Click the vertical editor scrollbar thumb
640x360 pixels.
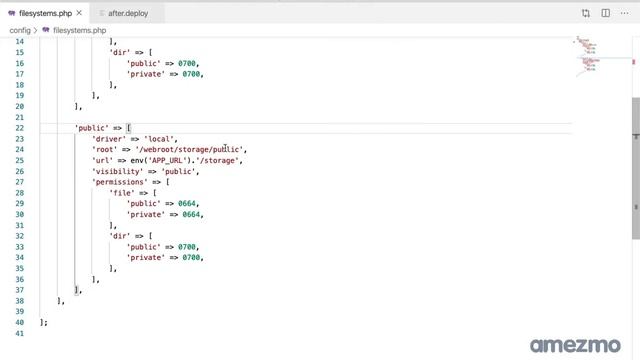click(636, 168)
